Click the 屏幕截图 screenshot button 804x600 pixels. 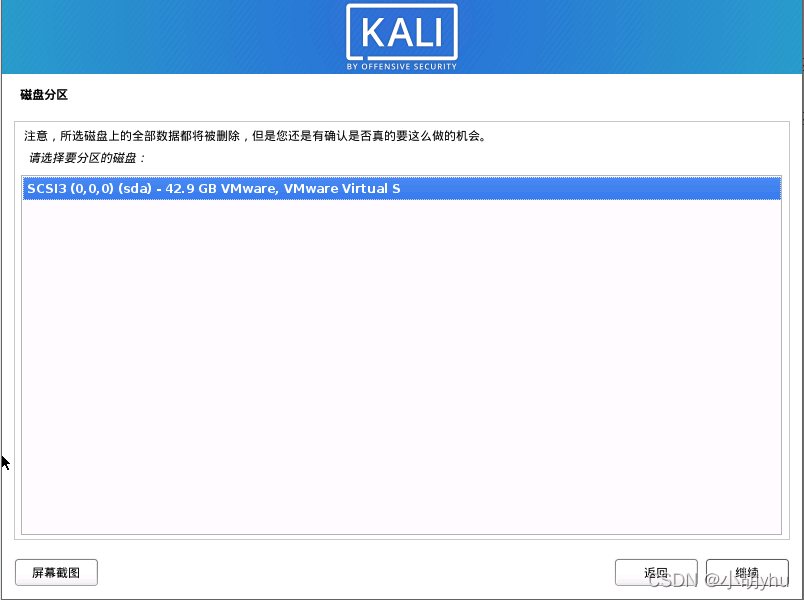coord(56,572)
